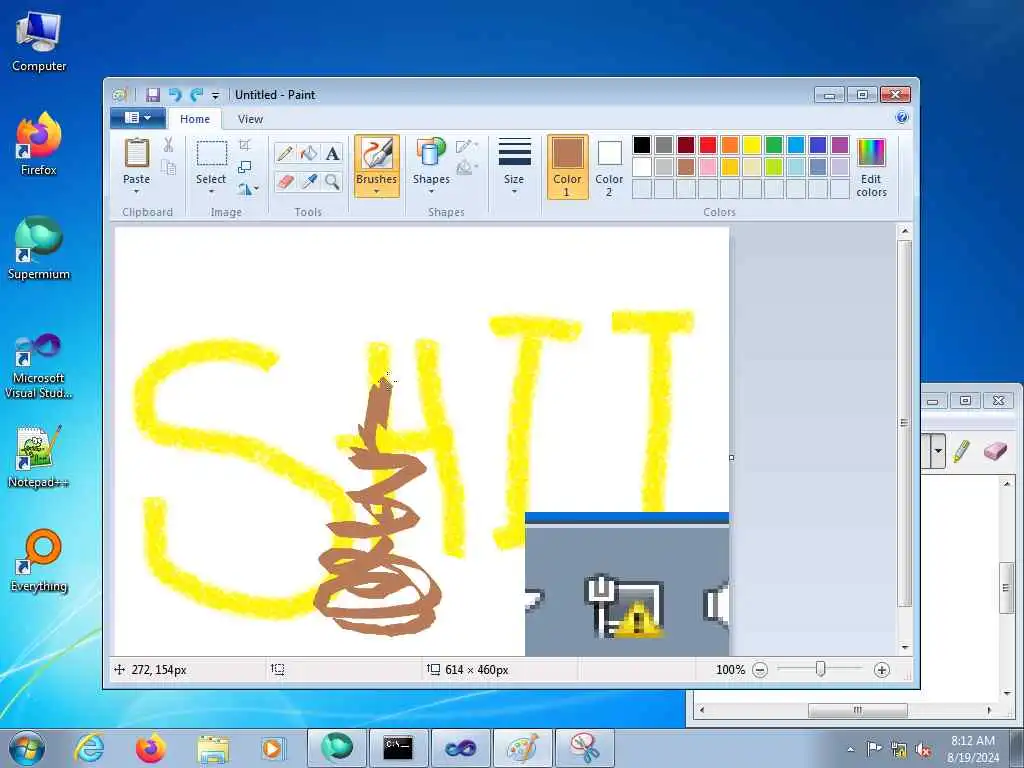This screenshot has width=1024, height=768.
Task: Click the Select rectangle tool icon
Action: (212, 154)
